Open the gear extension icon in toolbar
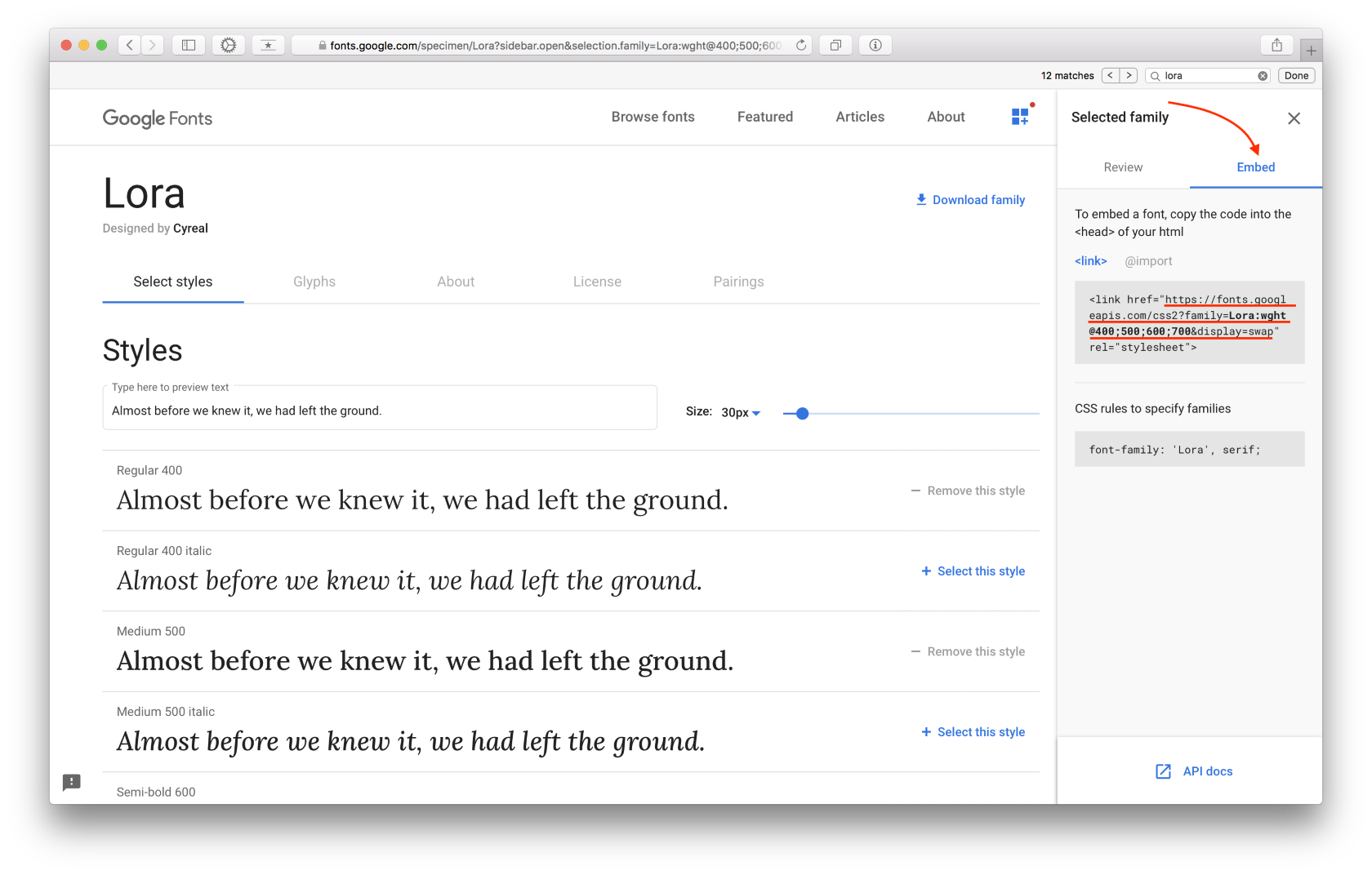1372x875 pixels. pos(229,46)
